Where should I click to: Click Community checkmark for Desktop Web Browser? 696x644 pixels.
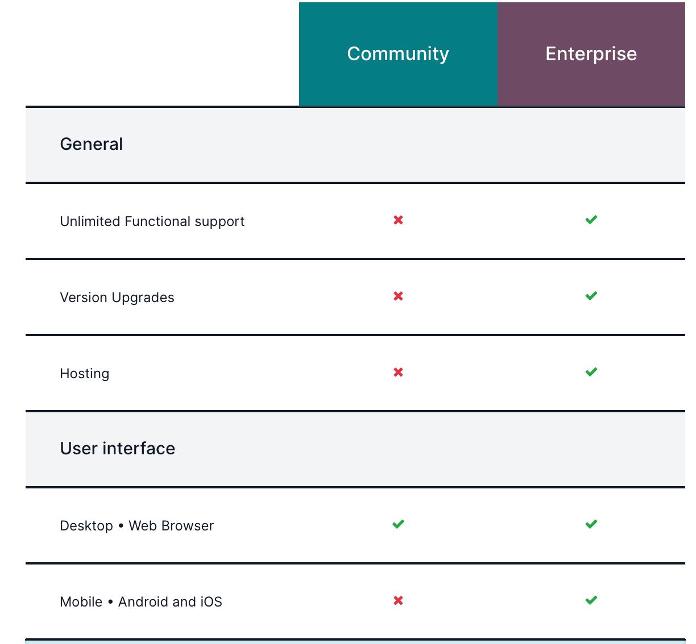click(x=398, y=524)
